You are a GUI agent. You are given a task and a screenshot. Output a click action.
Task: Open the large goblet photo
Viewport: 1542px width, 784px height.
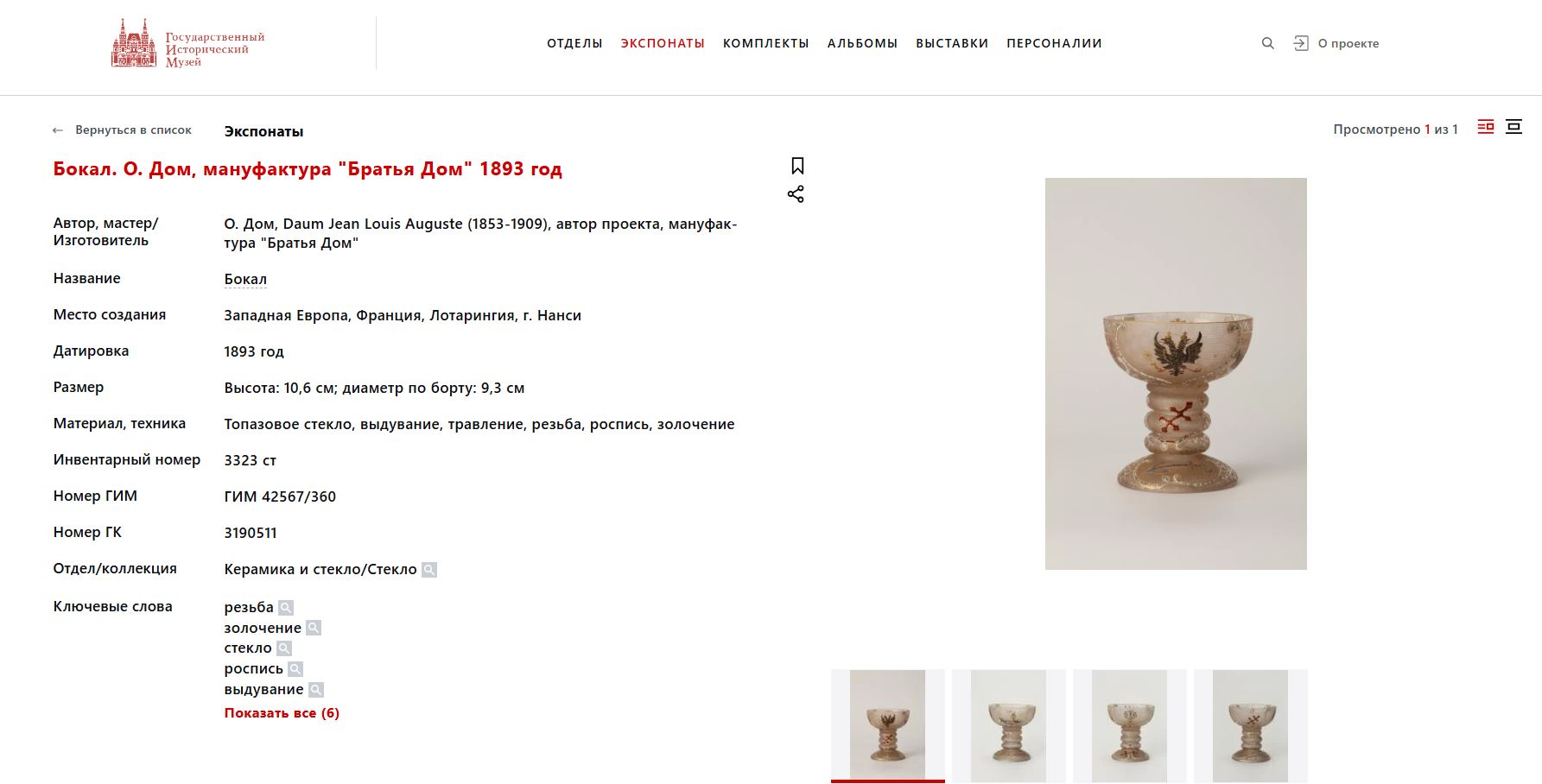1176,374
